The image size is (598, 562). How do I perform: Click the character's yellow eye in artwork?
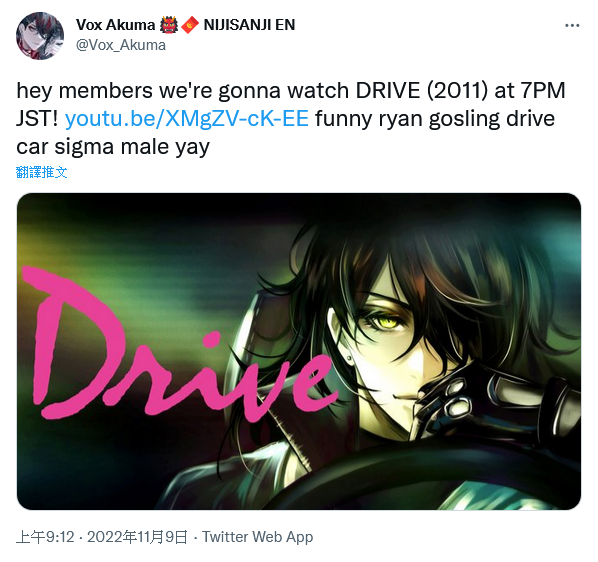tap(388, 323)
